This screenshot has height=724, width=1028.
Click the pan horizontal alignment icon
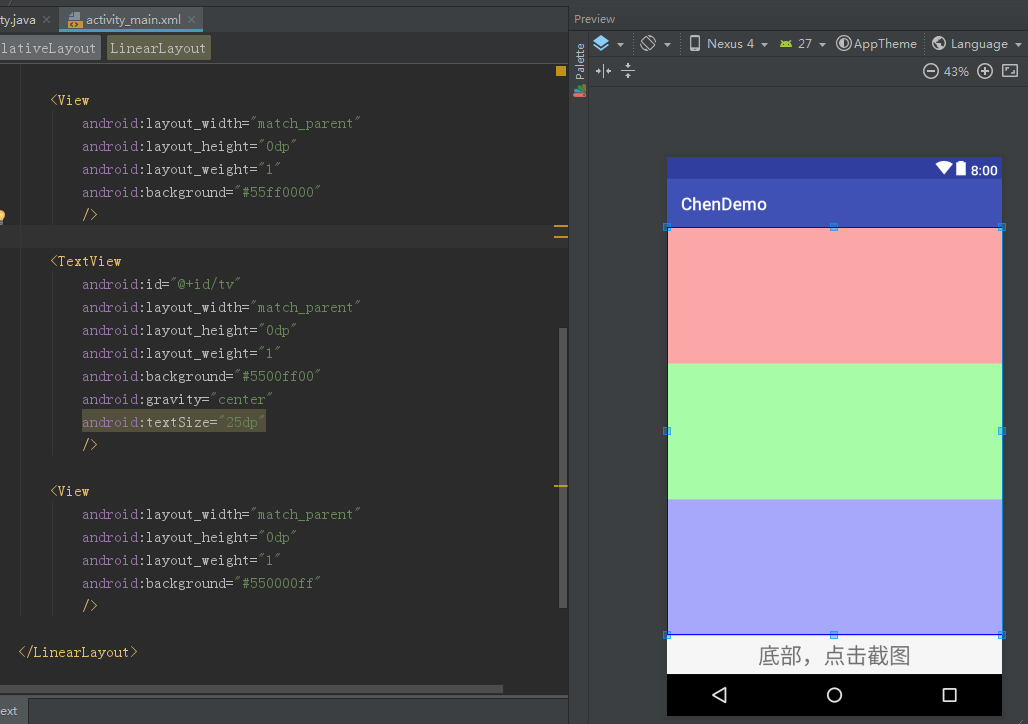click(x=603, y=71)
